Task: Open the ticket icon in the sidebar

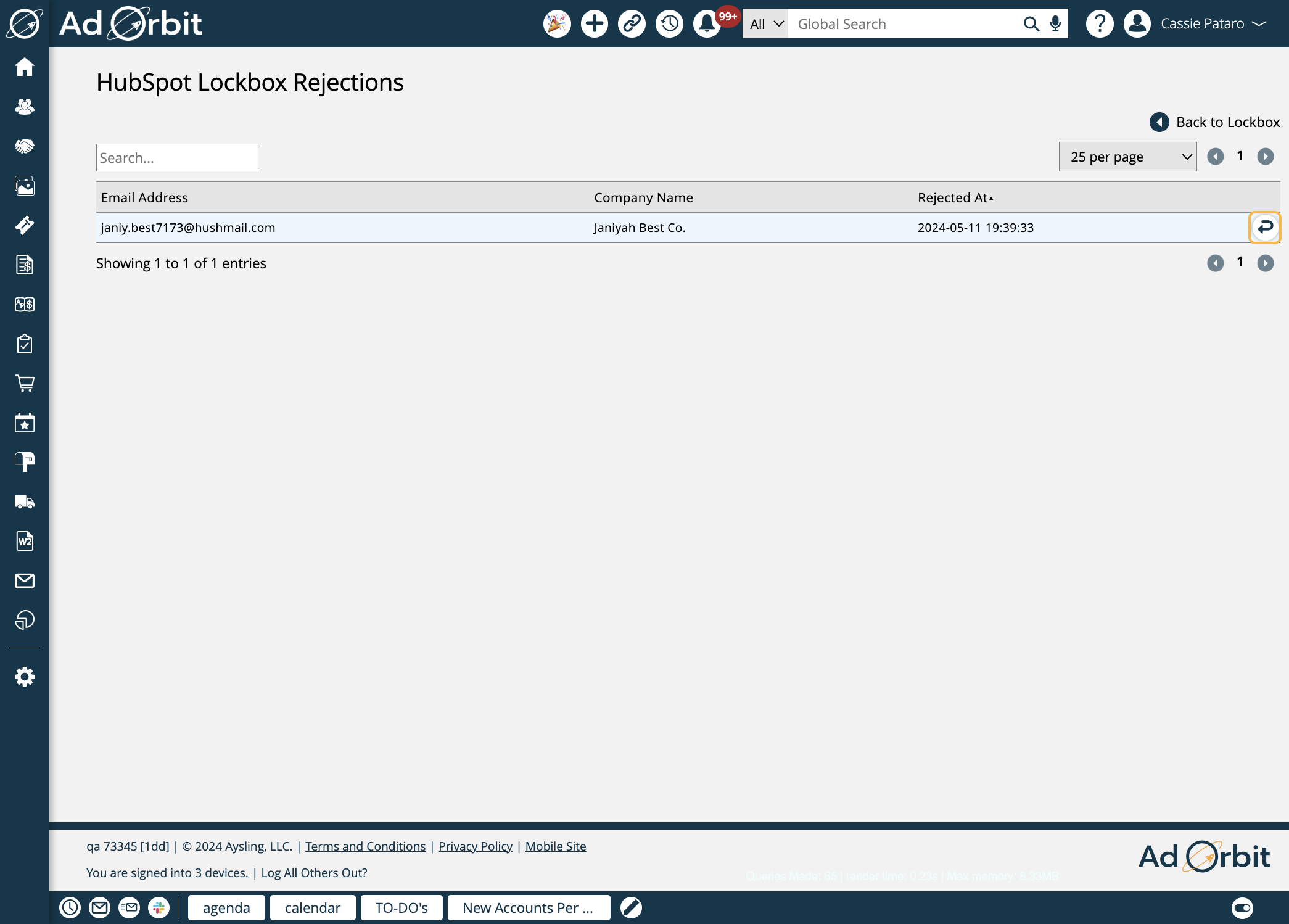Action: [x=25, y=225]
